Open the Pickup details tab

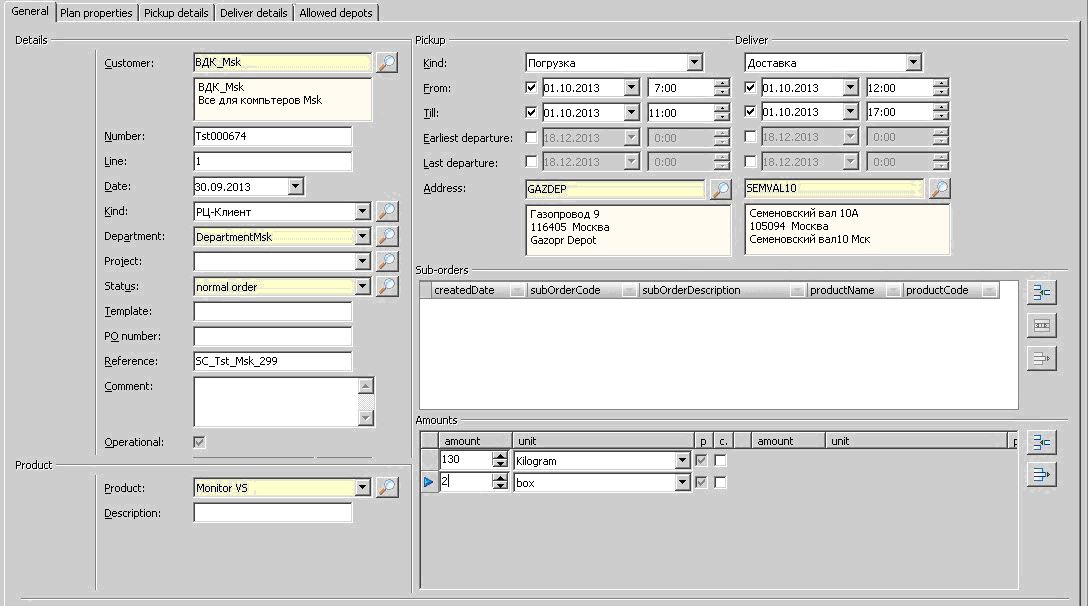point(176,12)
